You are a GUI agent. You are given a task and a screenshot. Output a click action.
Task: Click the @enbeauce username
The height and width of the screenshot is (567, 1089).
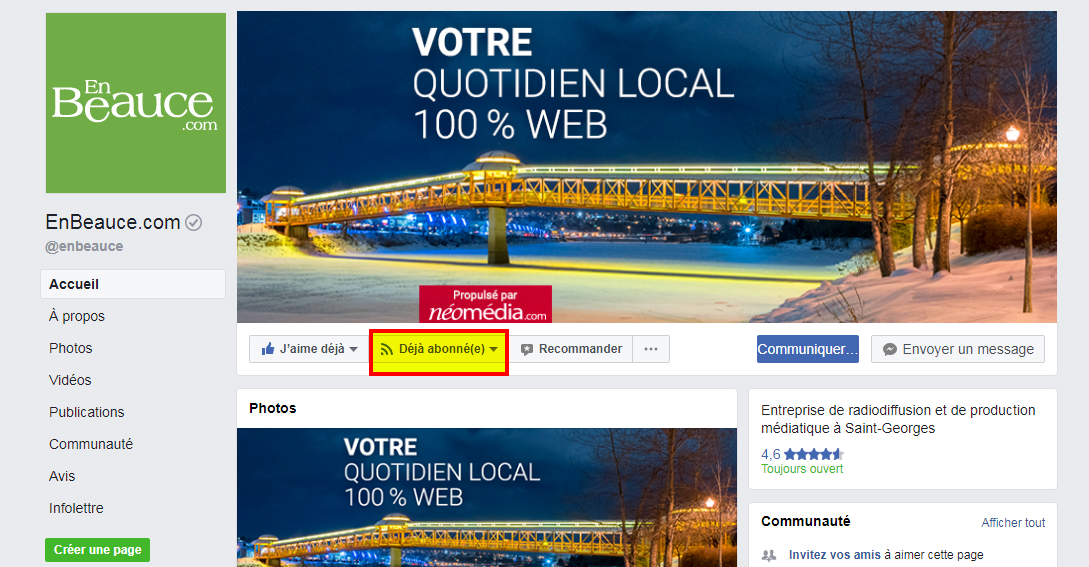coord(84,246)
